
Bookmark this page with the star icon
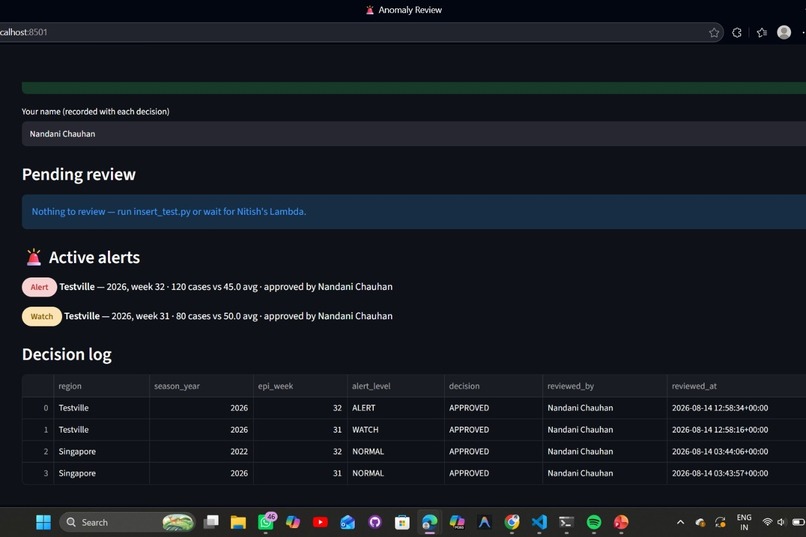713,32
